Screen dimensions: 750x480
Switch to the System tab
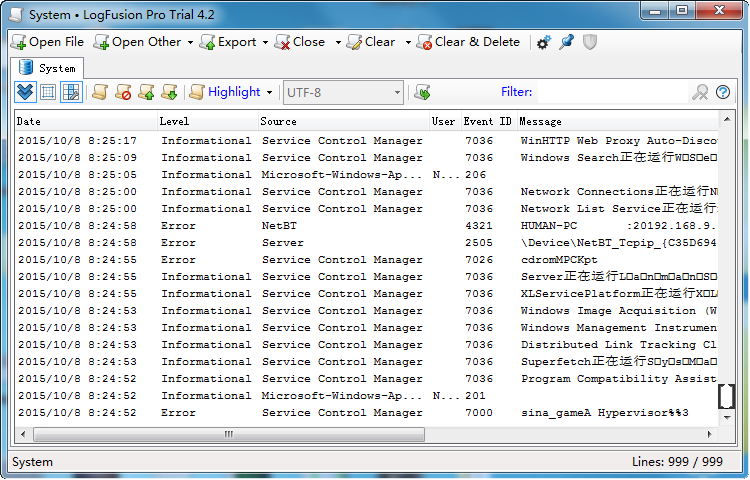point(47,68)
